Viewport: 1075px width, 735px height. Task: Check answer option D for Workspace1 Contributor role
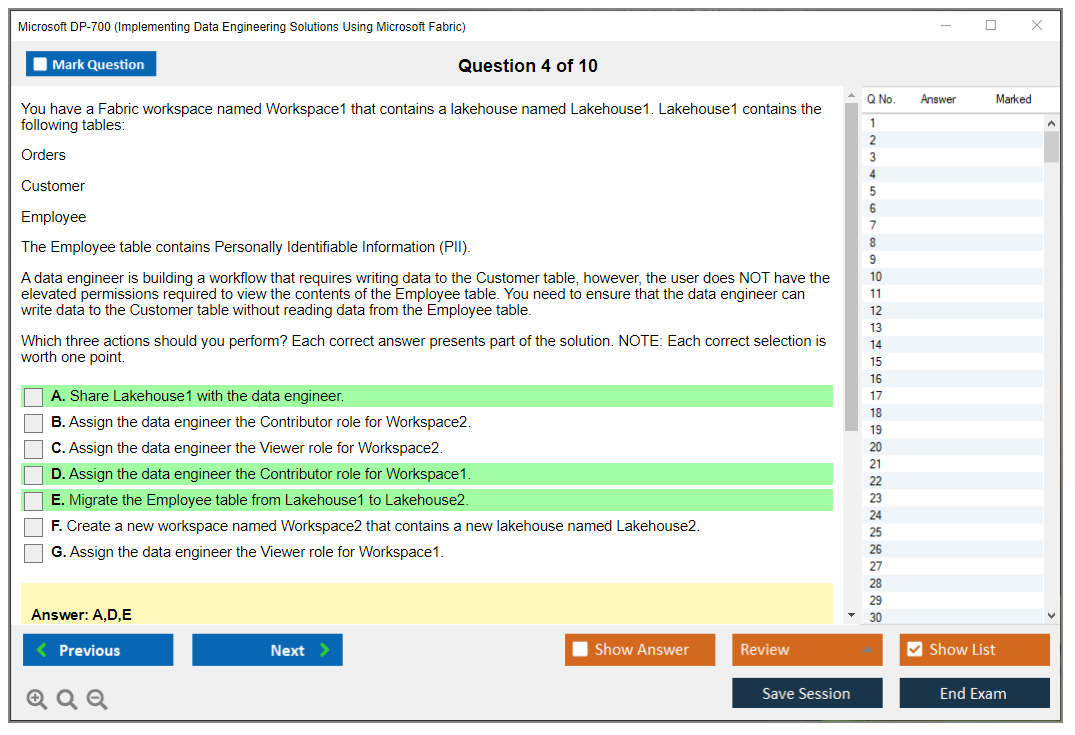(32, 474)
